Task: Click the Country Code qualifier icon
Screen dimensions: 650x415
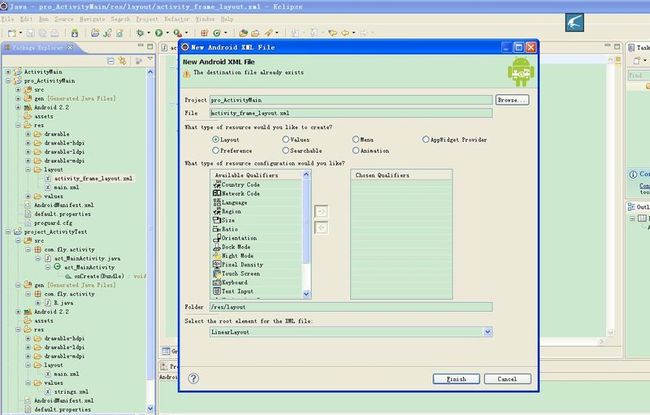Action: (217, 184)
